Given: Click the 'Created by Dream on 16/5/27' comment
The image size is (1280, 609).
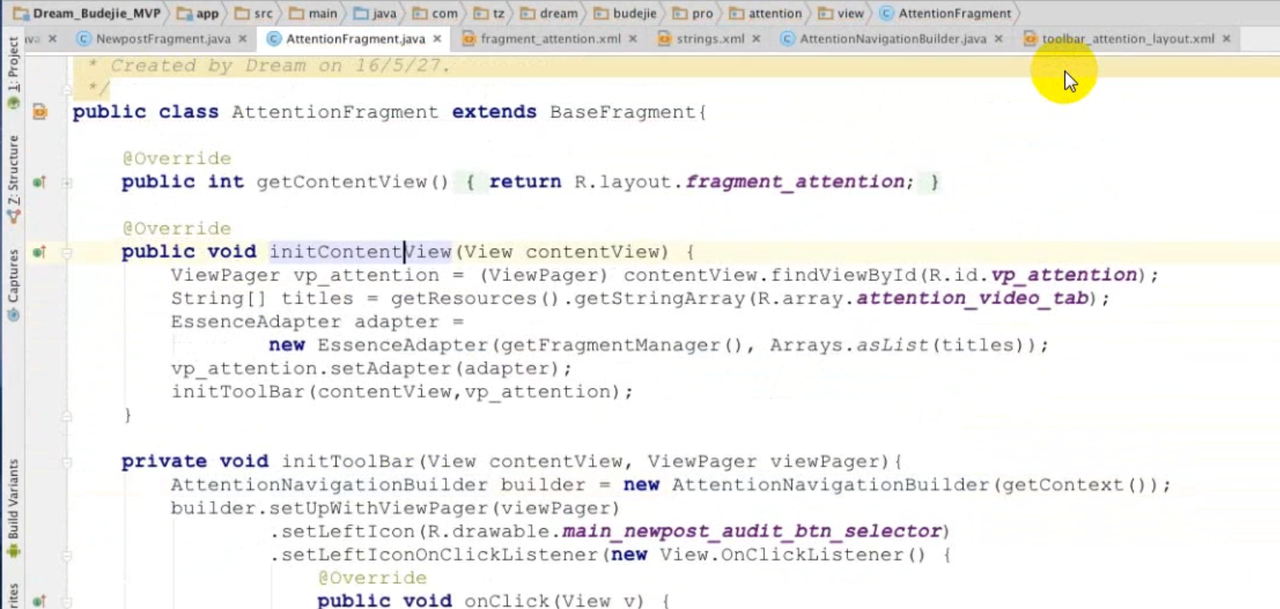Looking at the screenshot, I should (x=280, y=65).
